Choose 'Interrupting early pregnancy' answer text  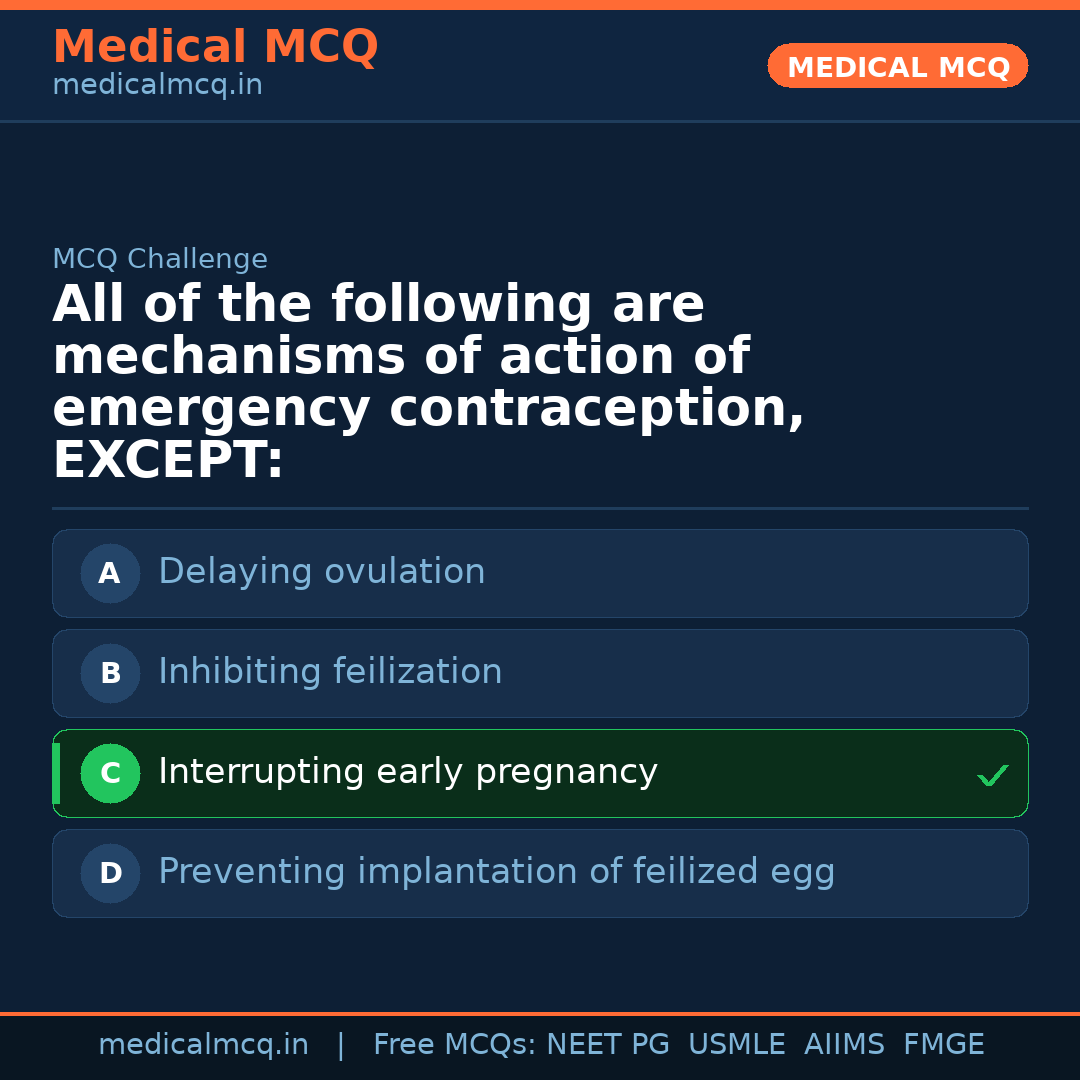point(407,772)
